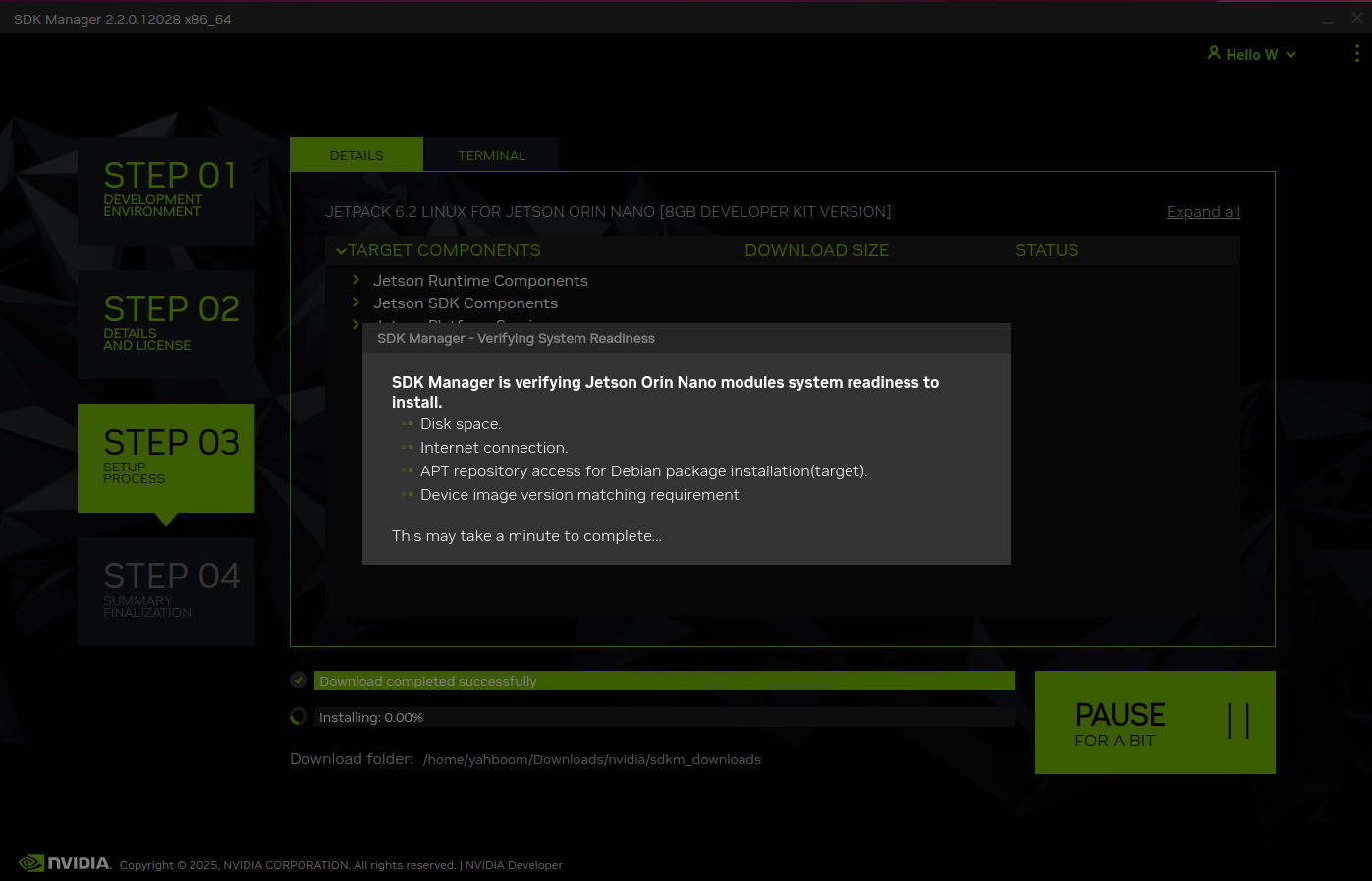Click the Installing progress bar
The width and height of the screenshot is (1372, 881).
pyautogui.click(x=664, y=716)
